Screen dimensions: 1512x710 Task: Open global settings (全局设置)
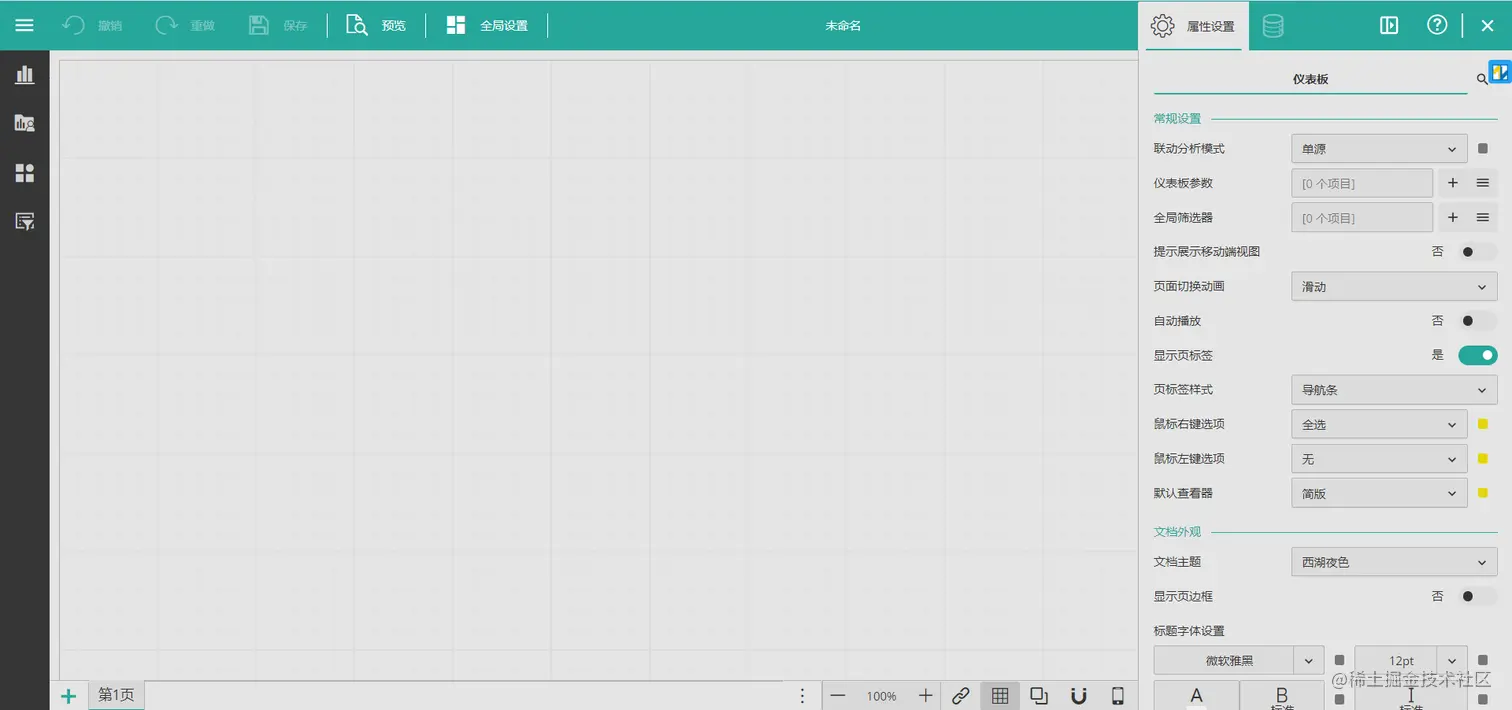[487, 25]
